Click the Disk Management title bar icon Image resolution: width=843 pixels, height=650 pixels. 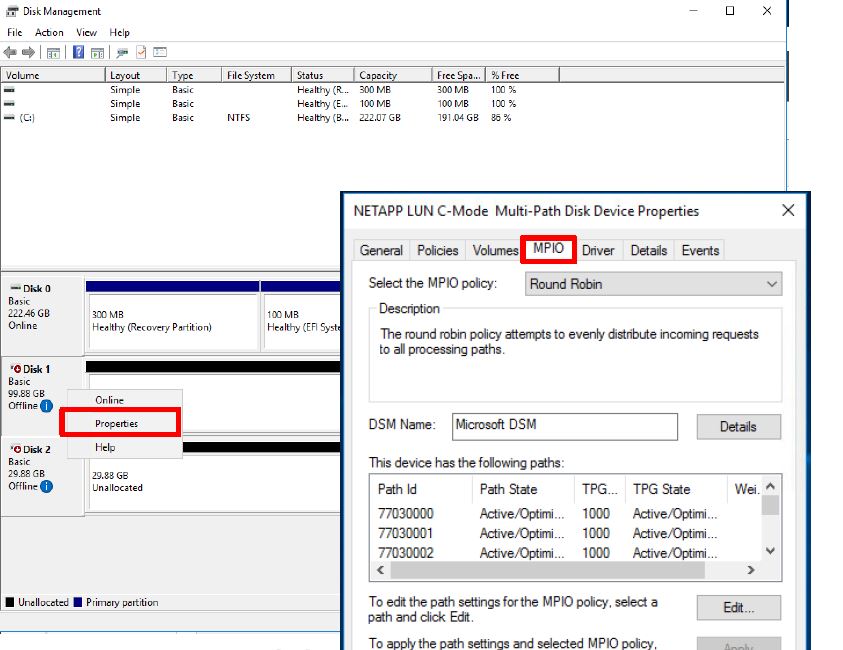11,11
